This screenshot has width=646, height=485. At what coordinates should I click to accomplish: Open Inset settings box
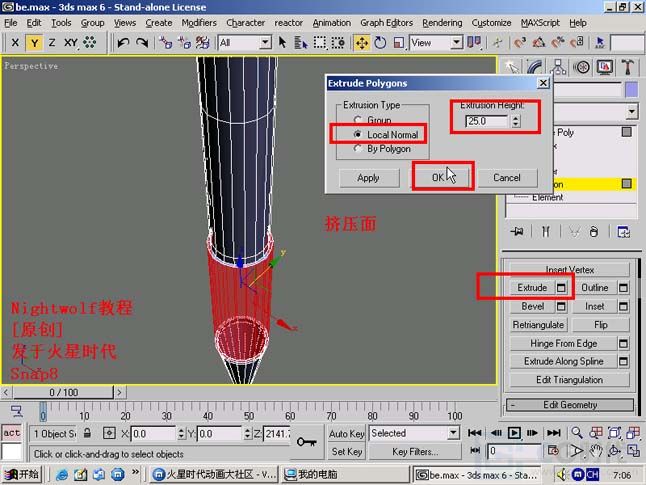pyautogui.click(x=623, y=306)
